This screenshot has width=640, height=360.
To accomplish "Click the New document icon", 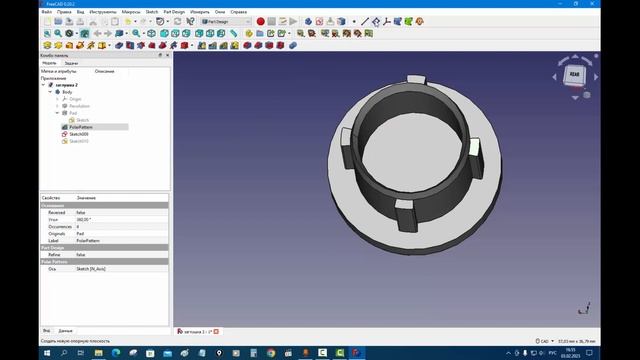I will tap(47, 22).
